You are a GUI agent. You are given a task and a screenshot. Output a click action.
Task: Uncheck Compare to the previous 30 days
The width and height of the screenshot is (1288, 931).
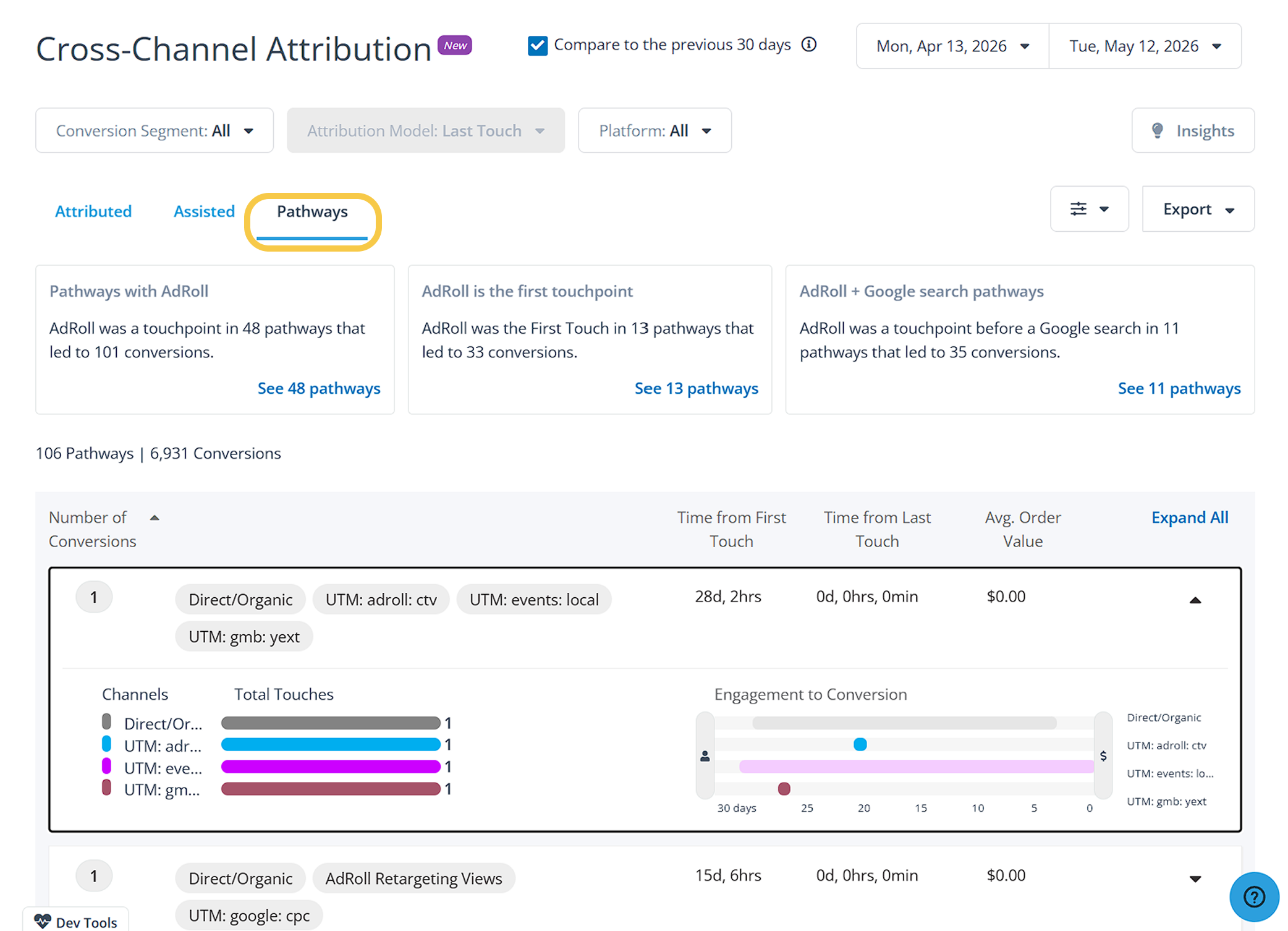click(538, 45)
